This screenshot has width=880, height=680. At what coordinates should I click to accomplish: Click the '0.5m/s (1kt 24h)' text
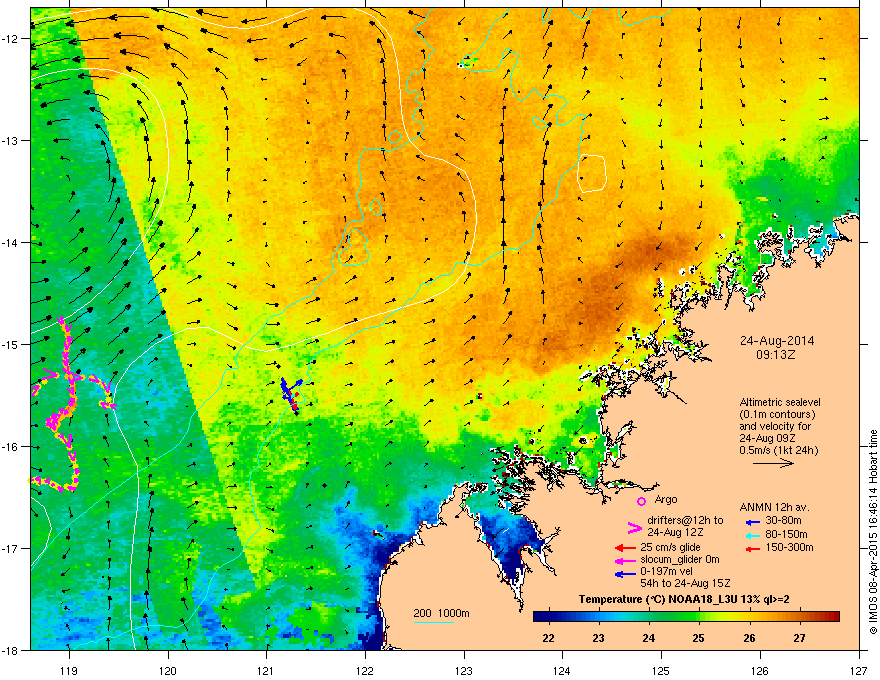pyautogui.click(x=778, y=451)
